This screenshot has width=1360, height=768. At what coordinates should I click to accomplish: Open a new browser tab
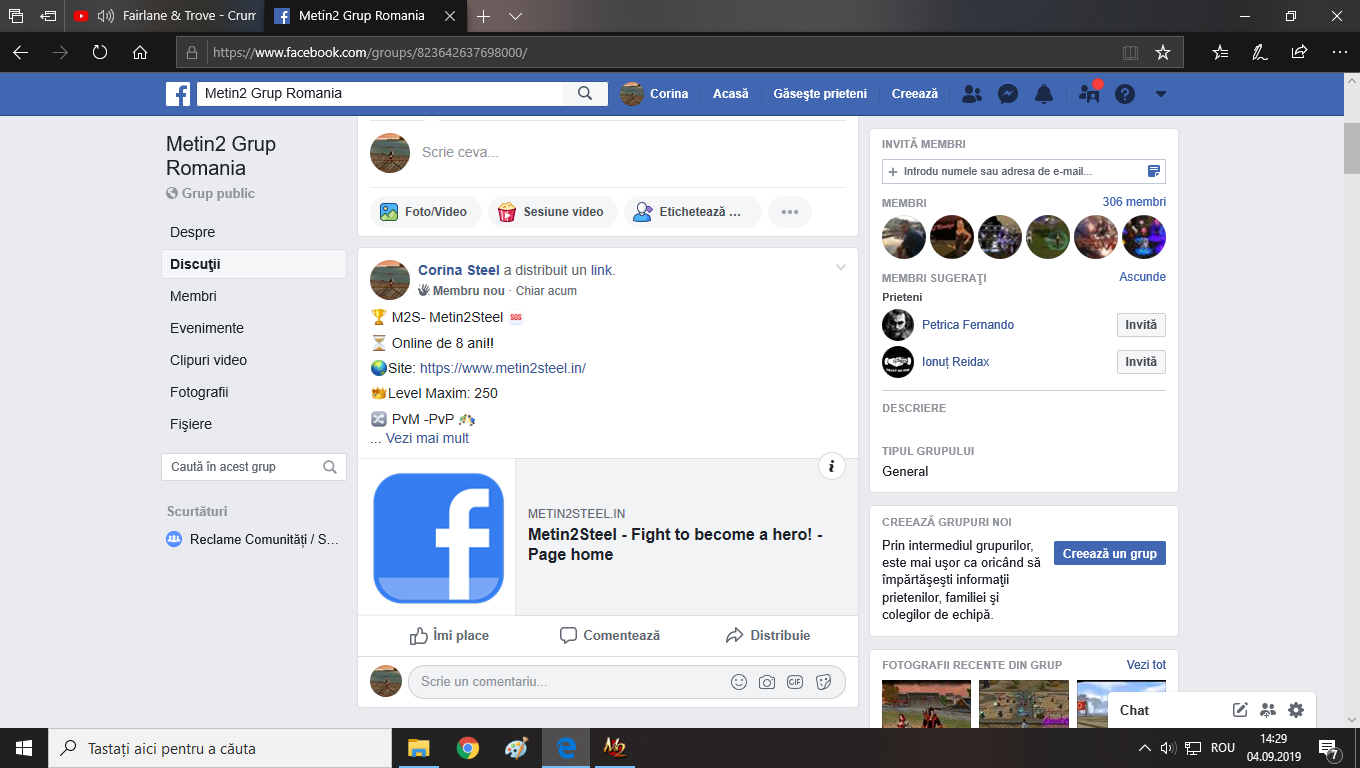click(x=484, y=16)
